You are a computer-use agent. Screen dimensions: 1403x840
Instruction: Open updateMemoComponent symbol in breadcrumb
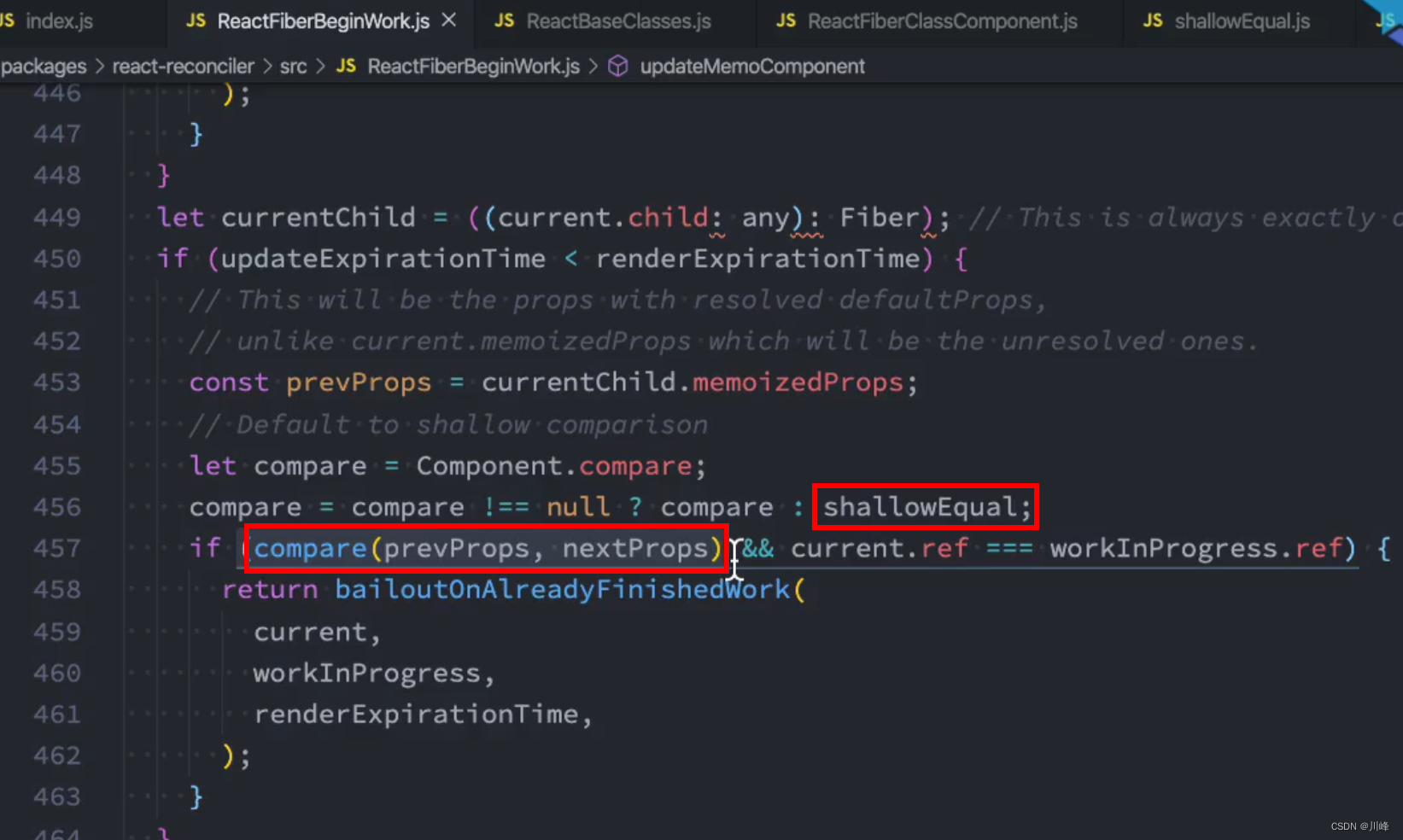pos(752,67)
